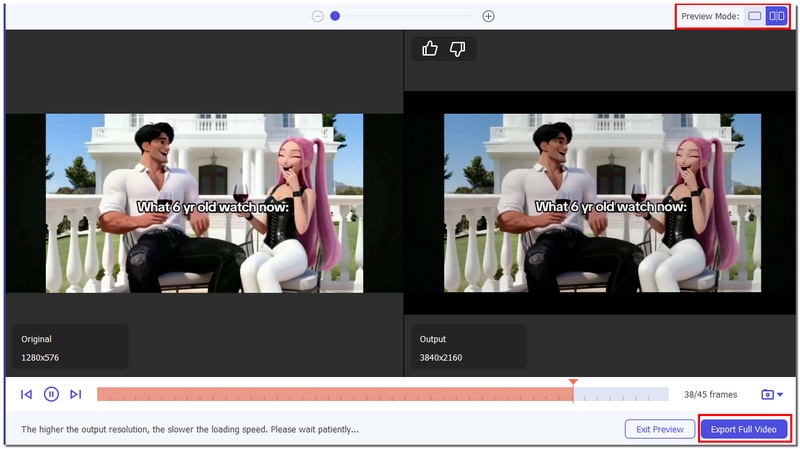Click Exit Preview button
This screenshot has width=800, height=449.
coord(659,429)
